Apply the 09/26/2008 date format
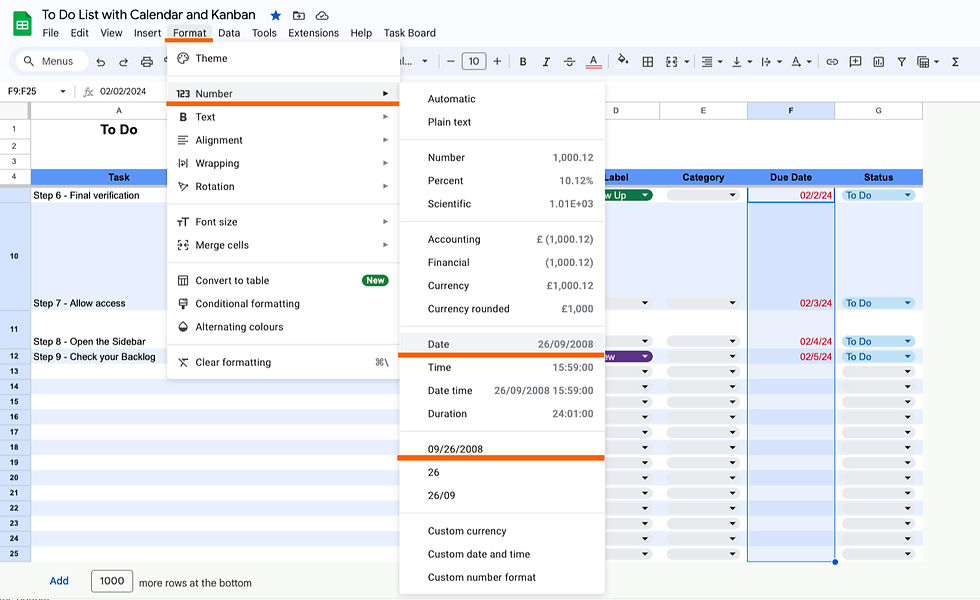The height and width of the screenshot is (600, 980). click(x=502, y=449)
